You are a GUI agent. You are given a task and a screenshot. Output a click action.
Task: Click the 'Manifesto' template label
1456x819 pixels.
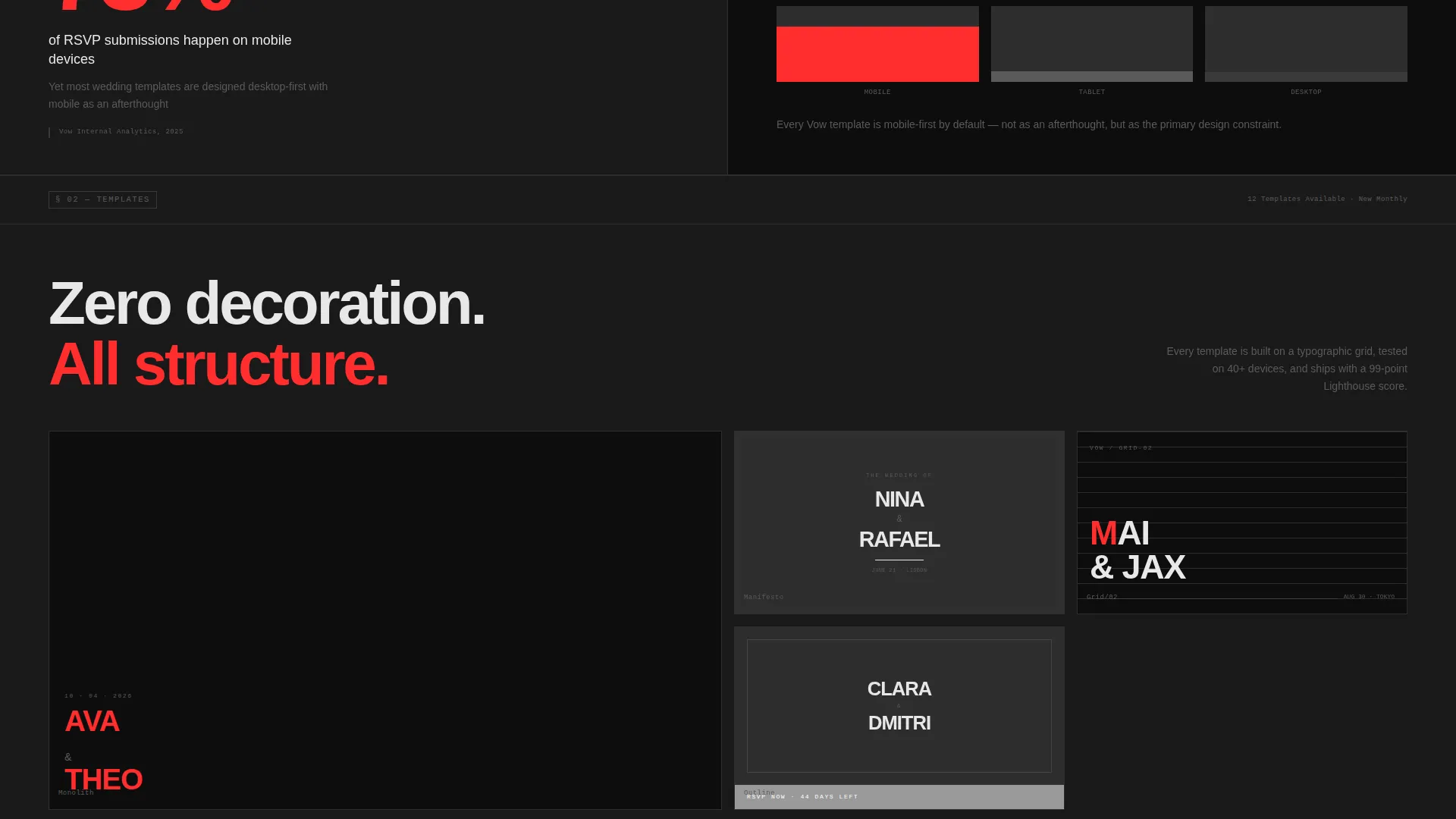click(764, 597)
